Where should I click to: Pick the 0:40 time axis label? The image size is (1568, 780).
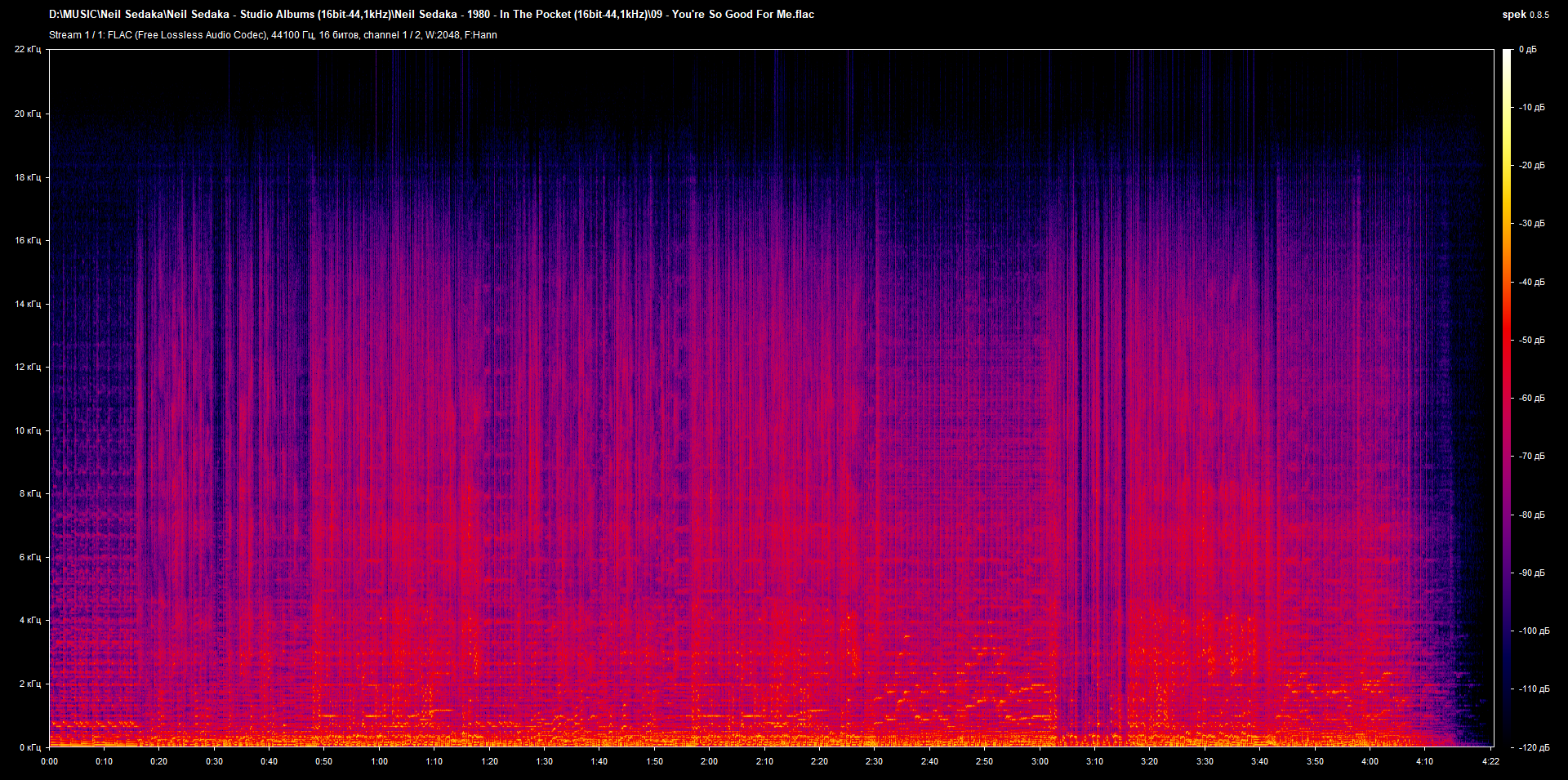tap(269, 761)
